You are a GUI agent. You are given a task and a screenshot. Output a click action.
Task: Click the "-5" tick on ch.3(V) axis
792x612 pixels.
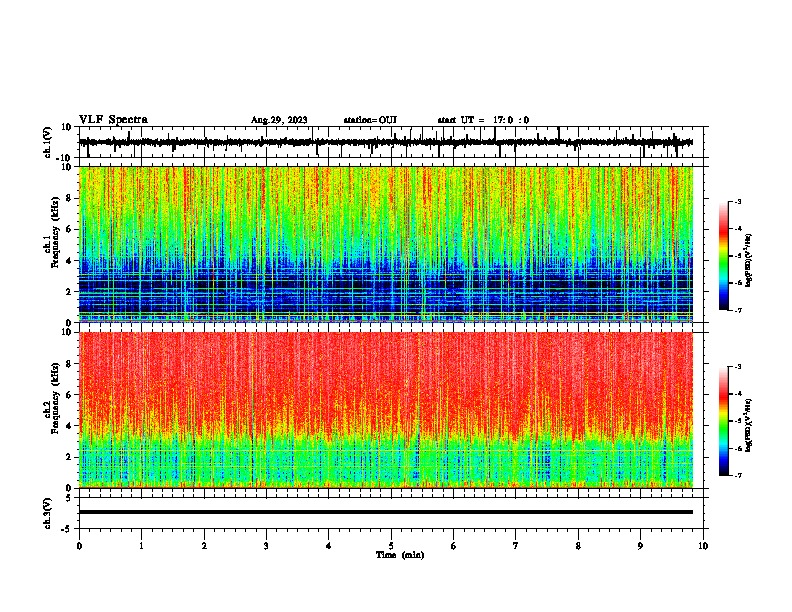tap(67, 529)
